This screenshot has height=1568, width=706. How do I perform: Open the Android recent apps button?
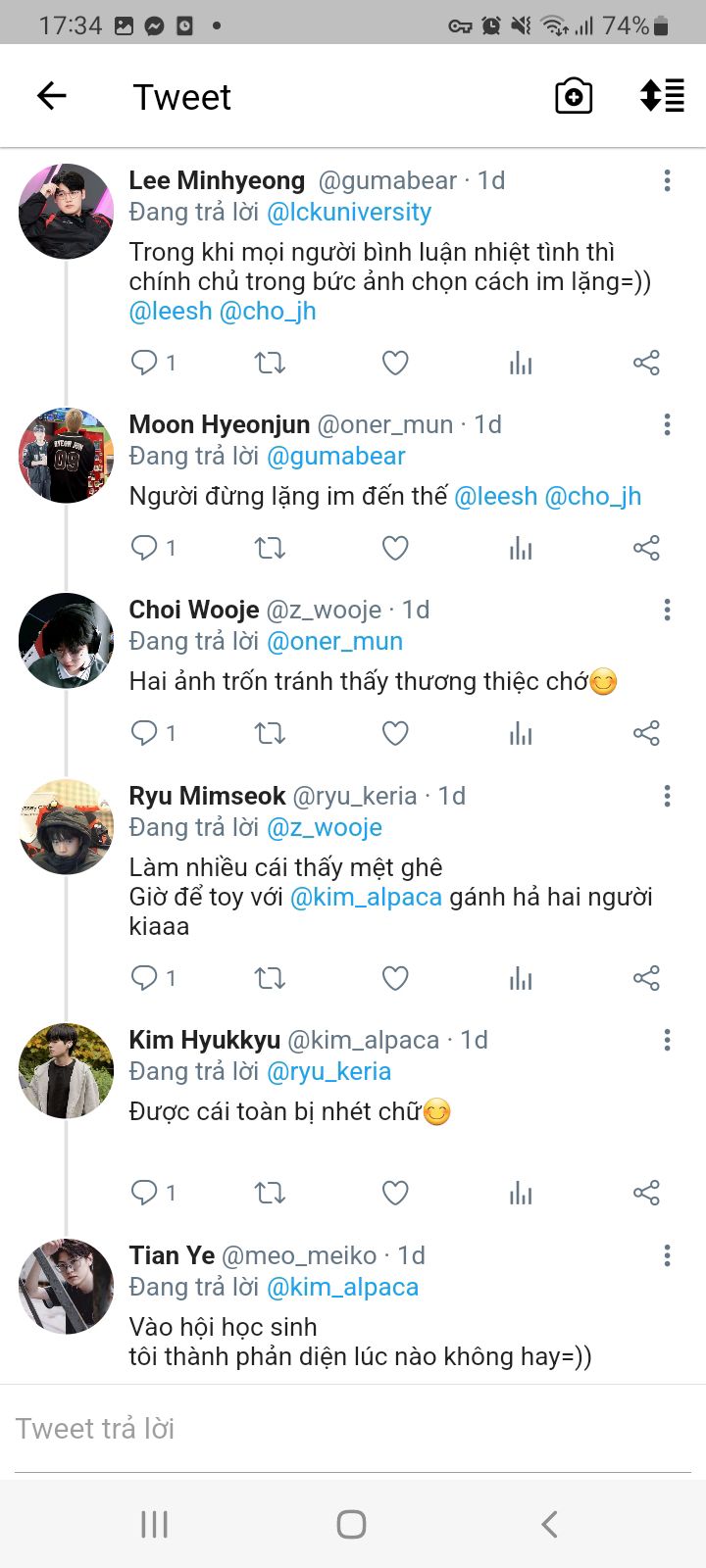pyautogui.click(x=154, y=1524)
